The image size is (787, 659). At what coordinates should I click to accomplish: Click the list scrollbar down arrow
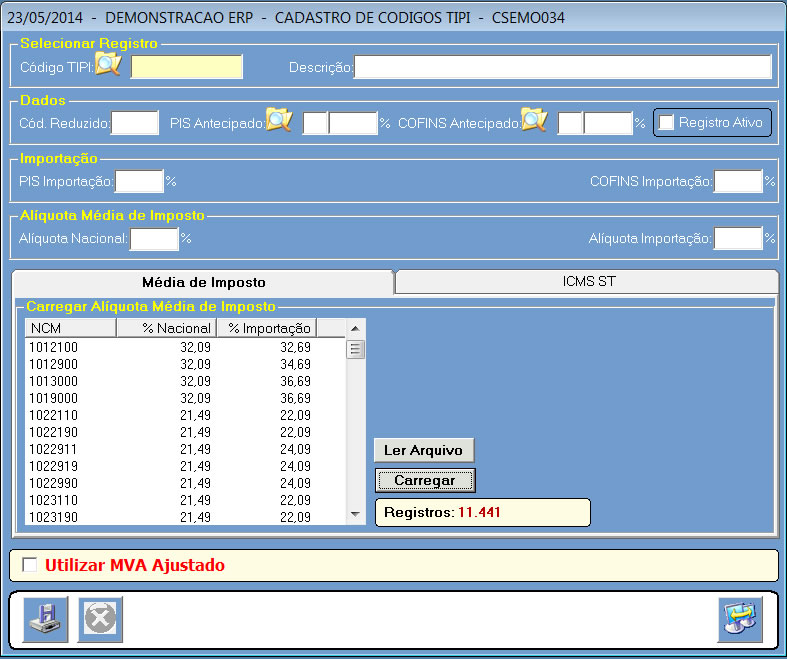(x=355, y=514)
